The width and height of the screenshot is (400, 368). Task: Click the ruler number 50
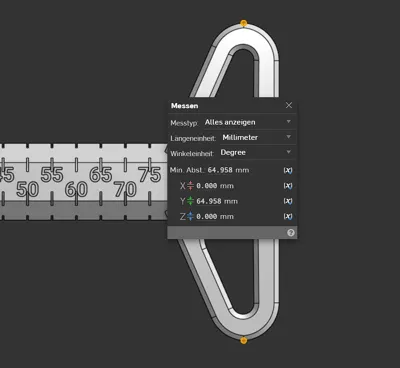click(28, 189)
